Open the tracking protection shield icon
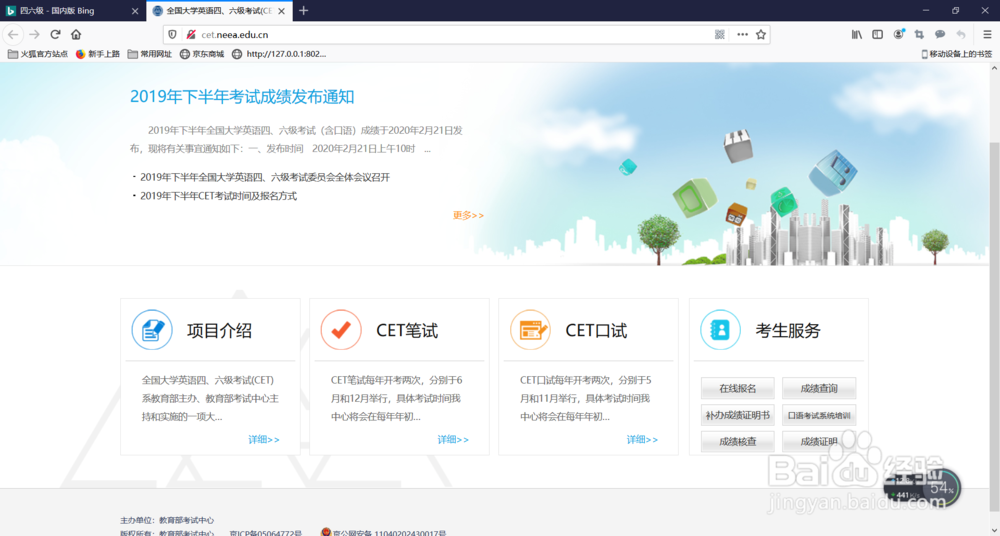 tap(172, 34)
